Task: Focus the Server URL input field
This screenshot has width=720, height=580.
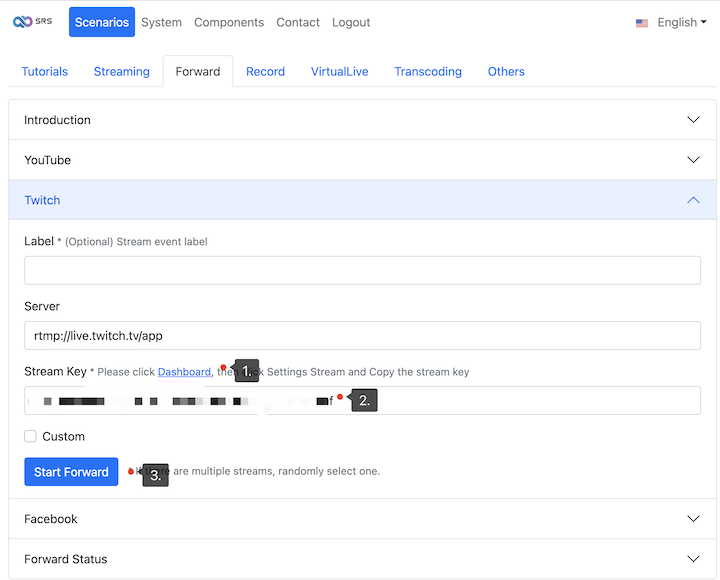Action: 362,335
